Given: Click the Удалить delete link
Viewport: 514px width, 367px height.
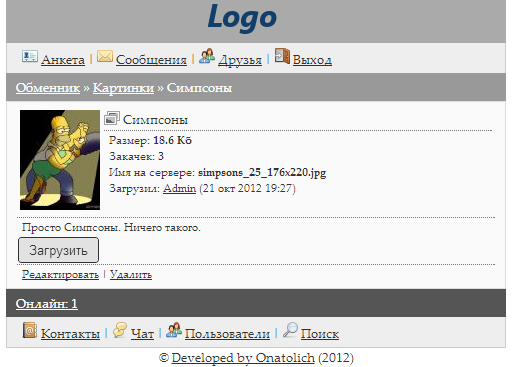Looking at the screenshot, I should point(131,275).
